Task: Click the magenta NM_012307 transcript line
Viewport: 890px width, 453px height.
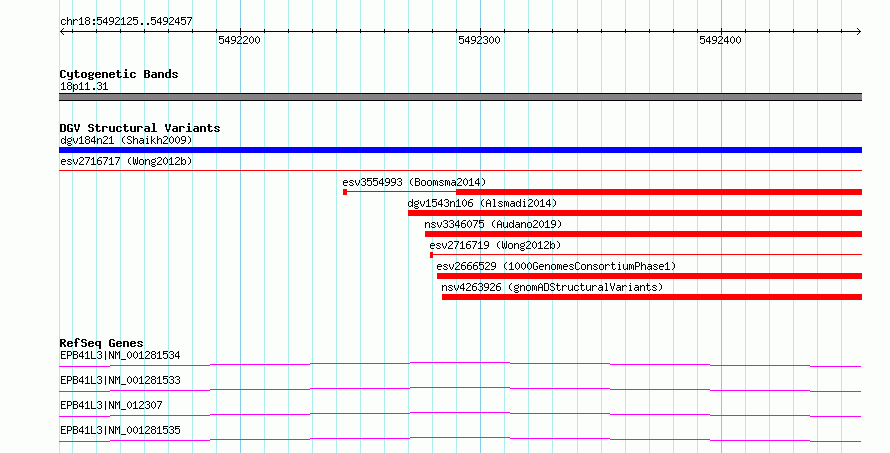Action: (x=460, y=414)
